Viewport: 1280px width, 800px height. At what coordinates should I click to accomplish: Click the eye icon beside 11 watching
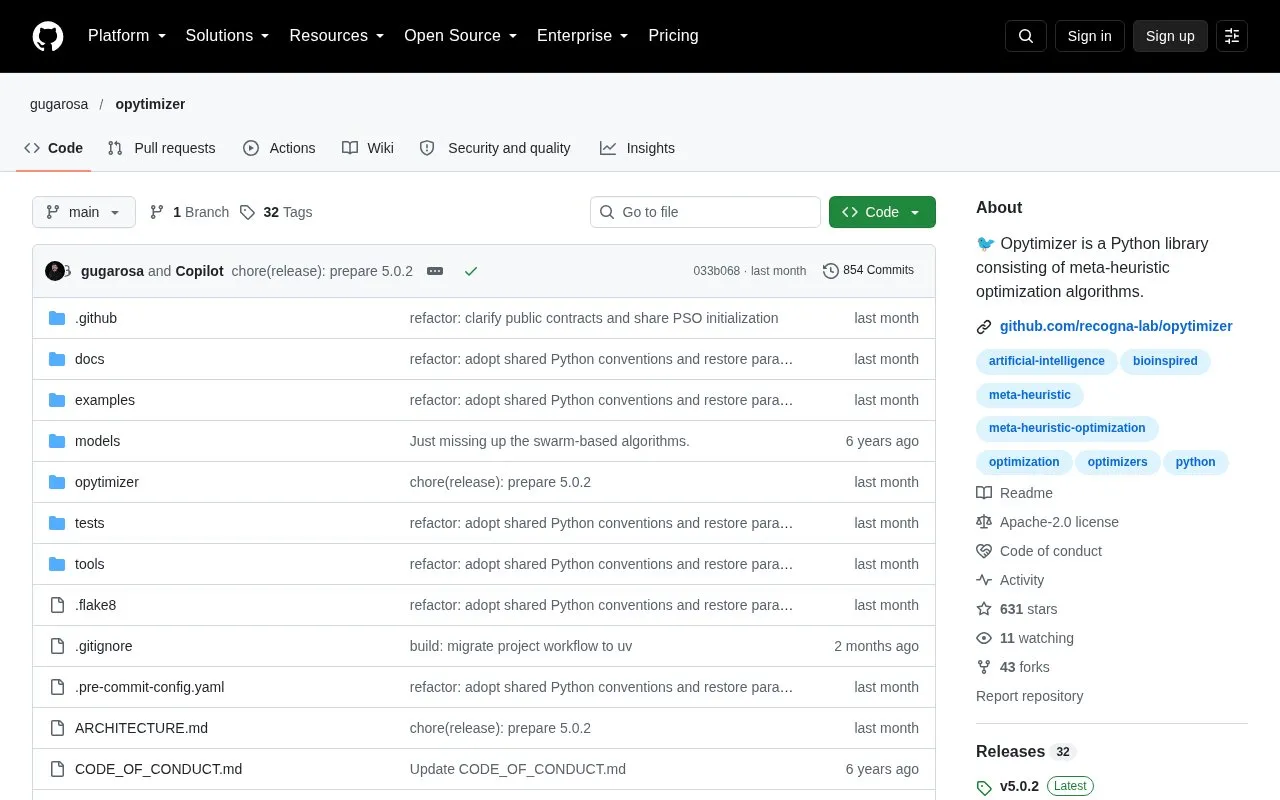pos(984,638)
